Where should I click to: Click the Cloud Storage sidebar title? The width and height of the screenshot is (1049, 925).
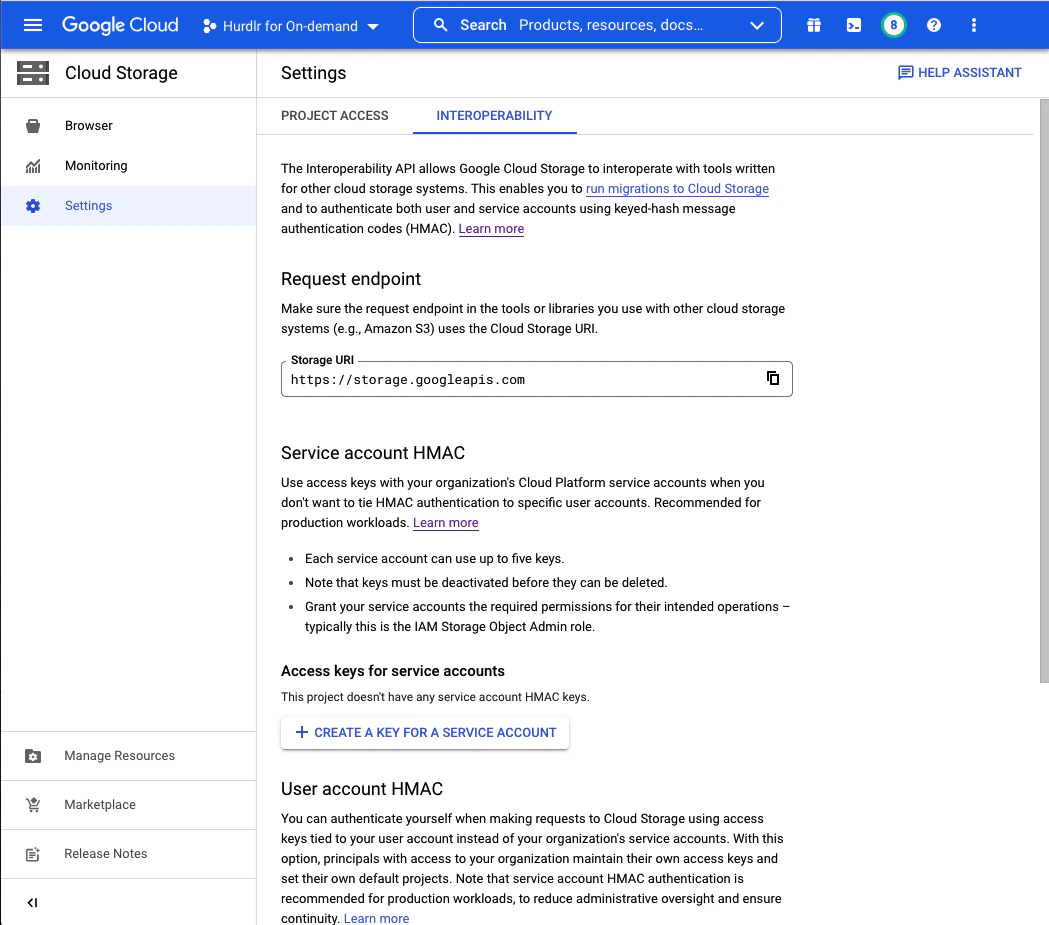(x=121, y=73)
